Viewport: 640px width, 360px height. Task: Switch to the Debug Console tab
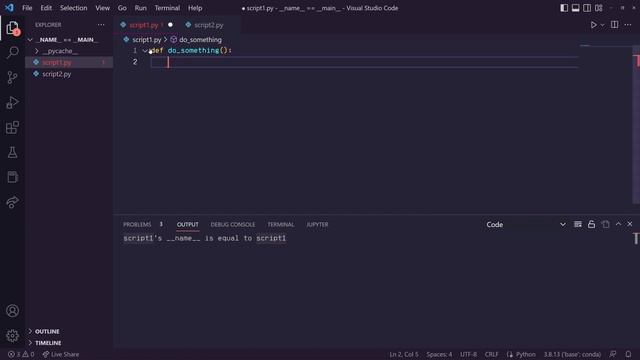point(233,224)
